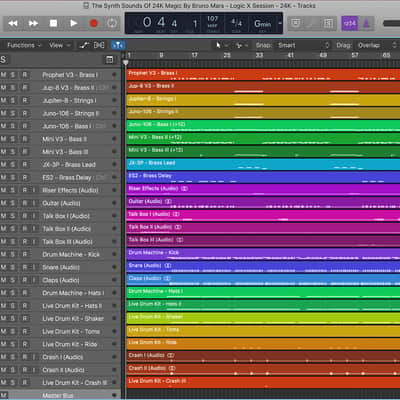
Task: Click the global Solo S button above tracks
Action: tap(3, 60)
